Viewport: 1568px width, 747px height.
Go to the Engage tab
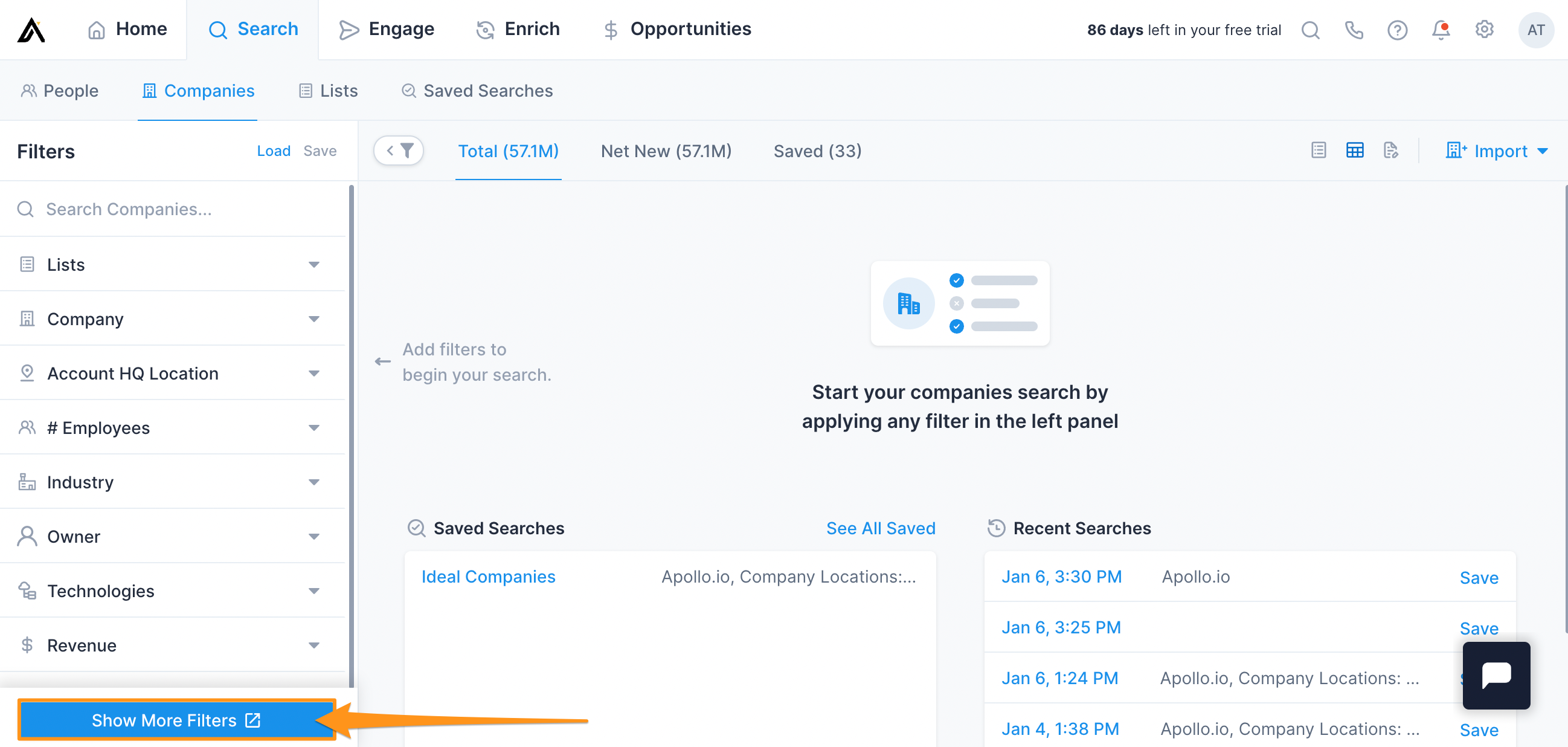pyautogui.click(x=386, y=29)
